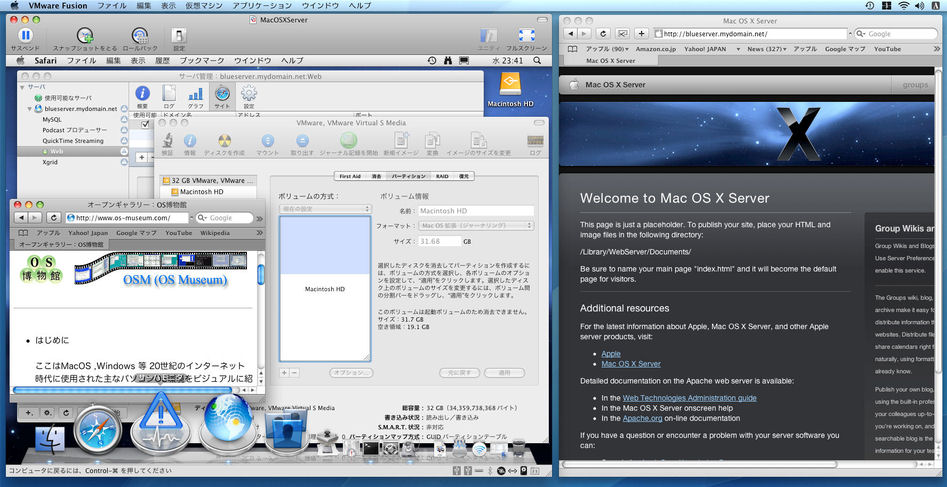Image resolution: width=947 pixels, height=487 pixels.
Task: Click the New Image icon in Disk Utility
Action: 402,141
